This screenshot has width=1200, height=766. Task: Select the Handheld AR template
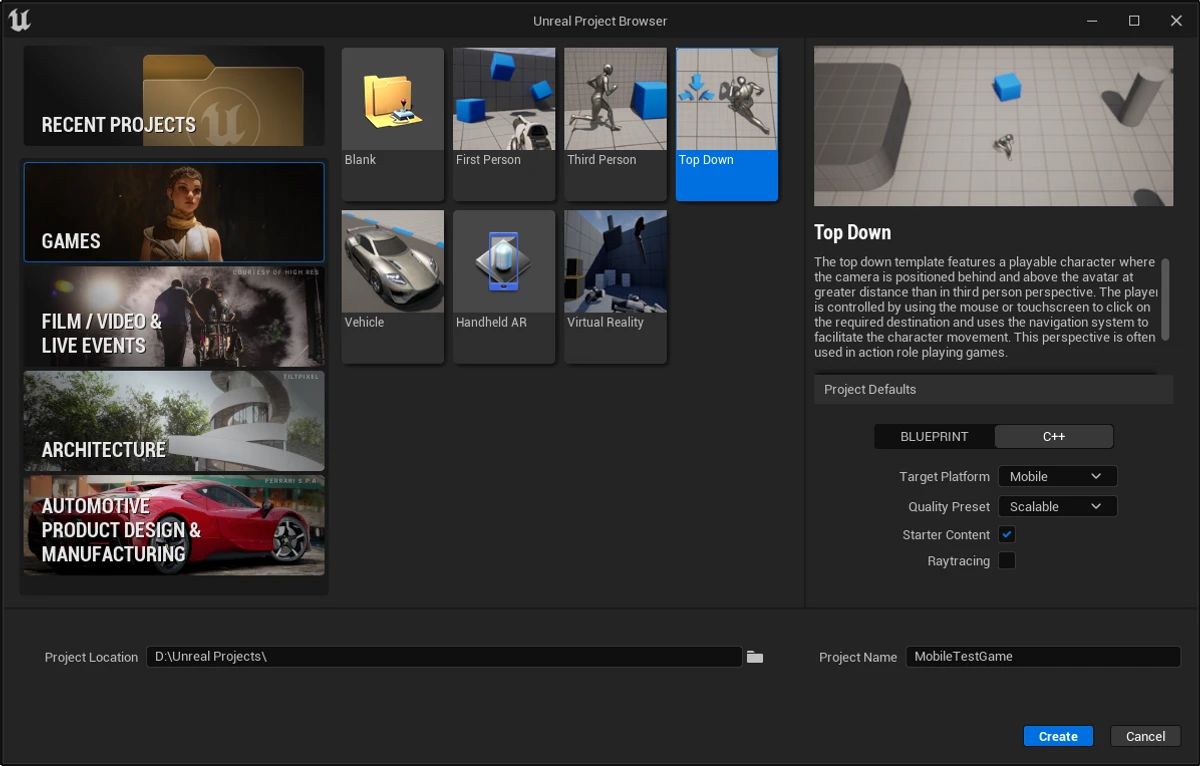click(504, 286)
